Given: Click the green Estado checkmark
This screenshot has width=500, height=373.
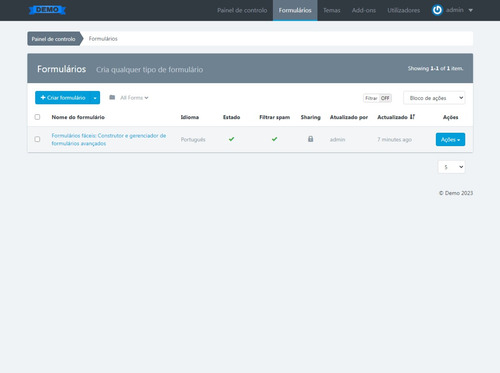Looking at the screenshot, I should pos(231,139).
